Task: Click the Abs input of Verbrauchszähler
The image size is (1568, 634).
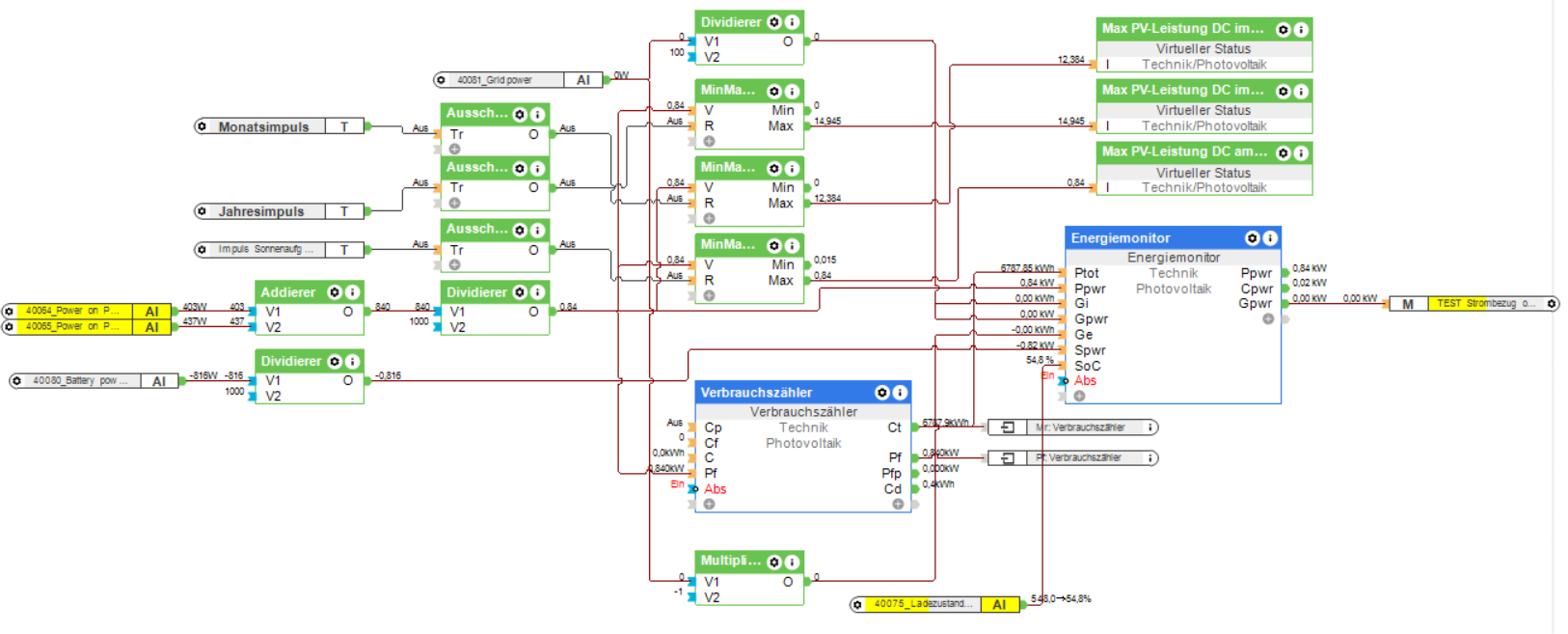Action: tap(715, 489)
